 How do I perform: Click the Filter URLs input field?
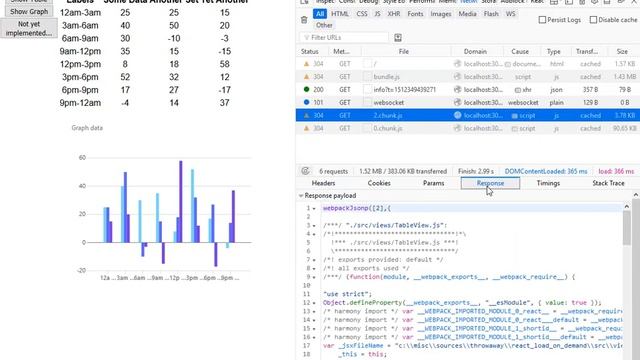tap(344, 38)
